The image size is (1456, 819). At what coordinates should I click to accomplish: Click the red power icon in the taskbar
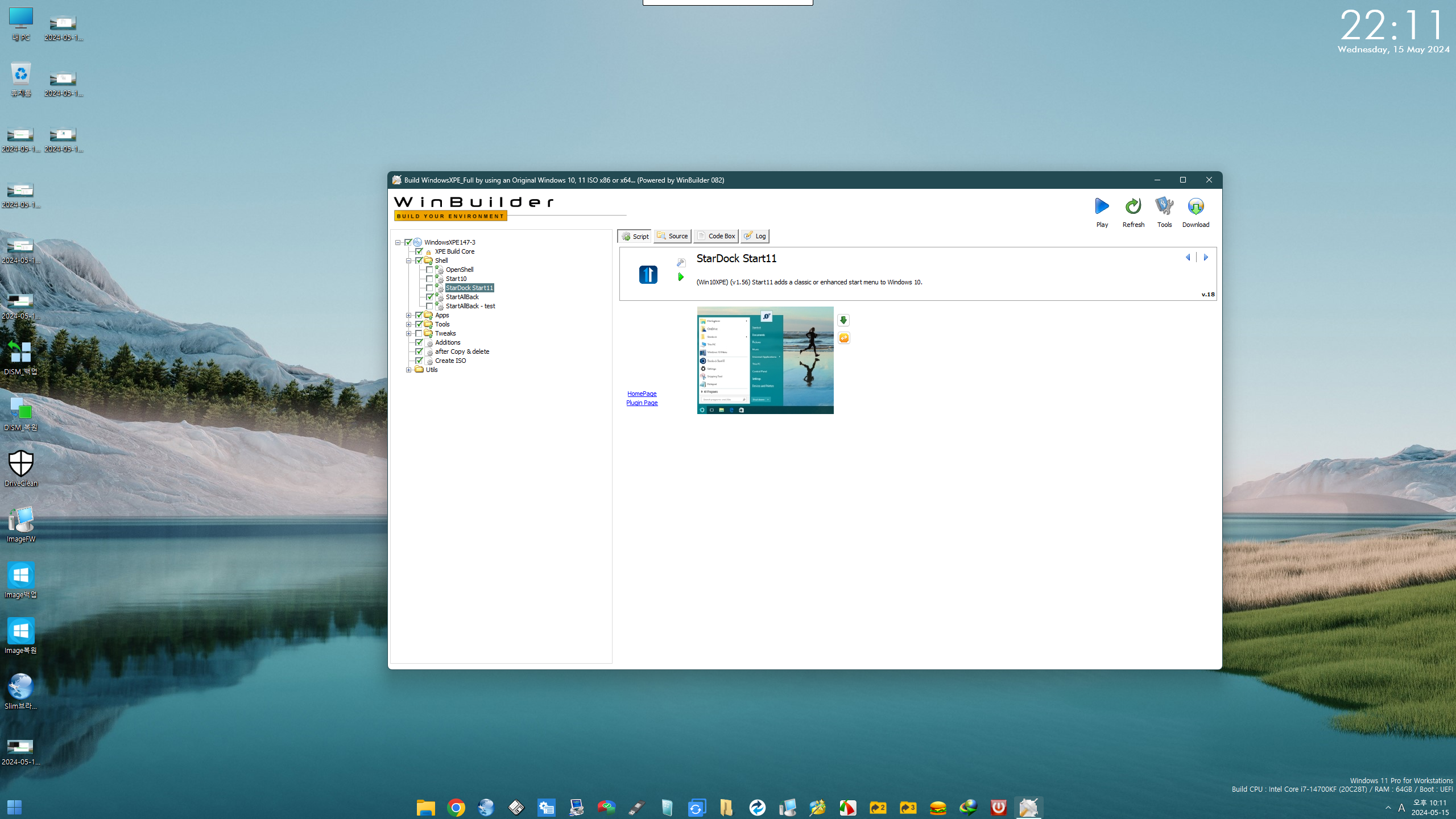pos(998,807)
